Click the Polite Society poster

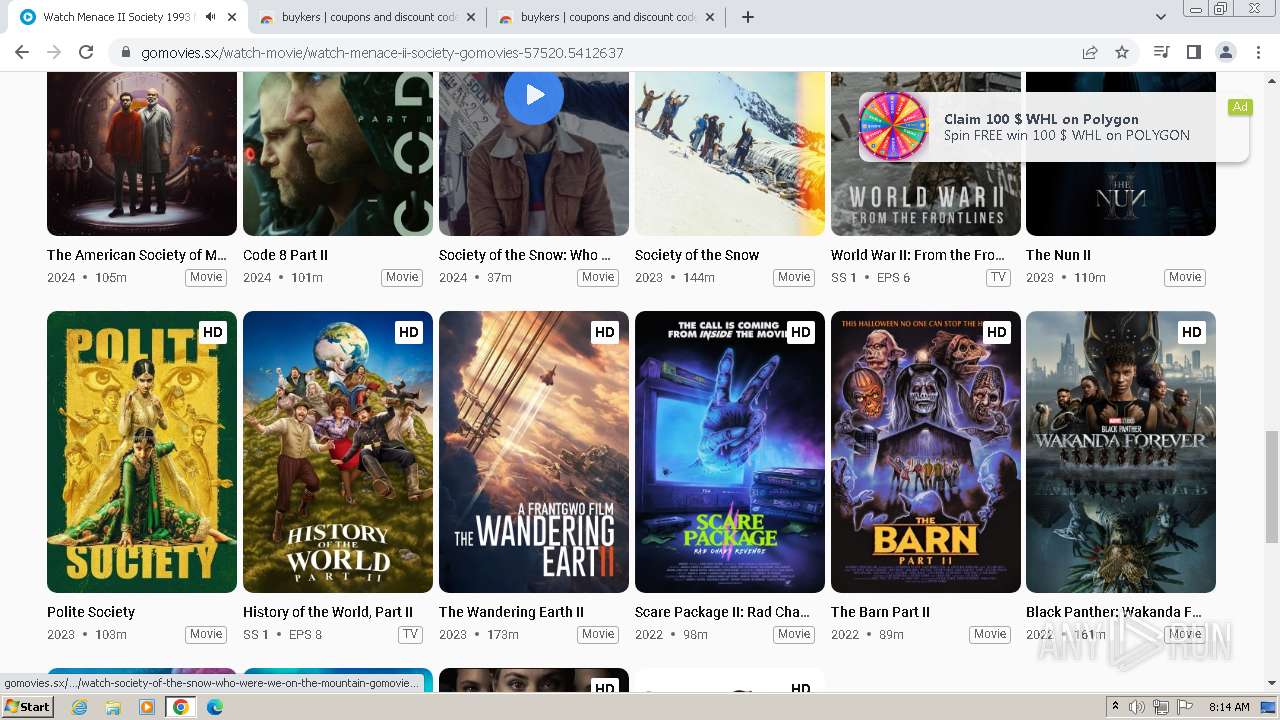coord(142,452)
